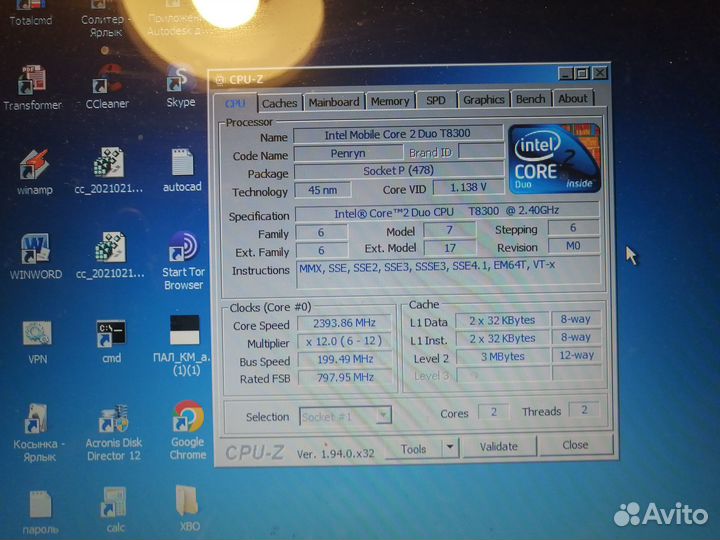Click the Specification field value

[x=446, y=211]
